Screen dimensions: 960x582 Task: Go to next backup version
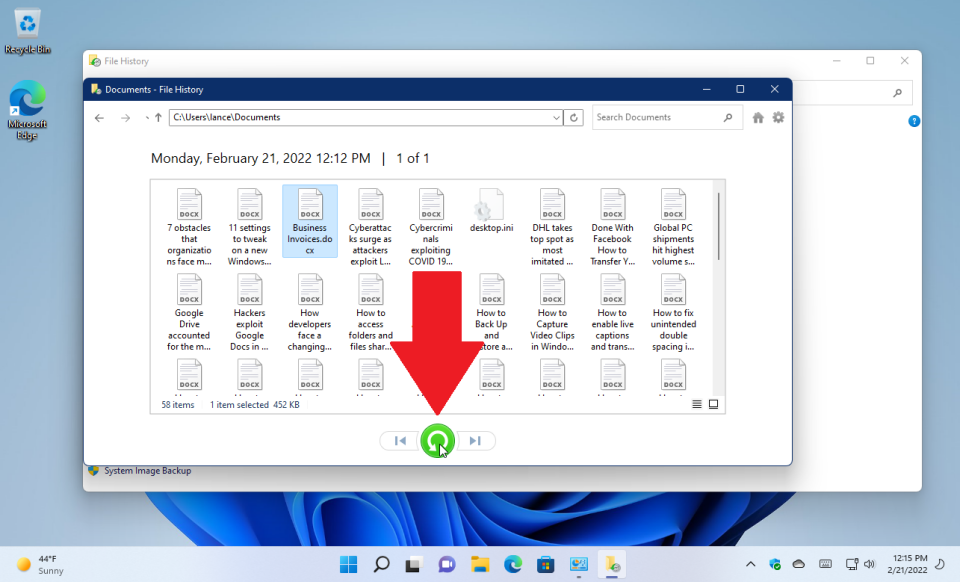[x=475, y=441]
